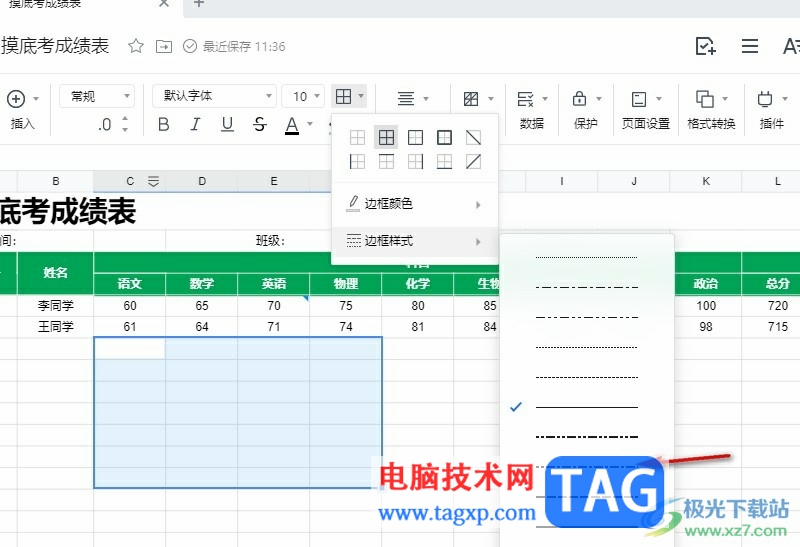Click the 姓名 header cell

pyautogui.click(x=56, y=273)
